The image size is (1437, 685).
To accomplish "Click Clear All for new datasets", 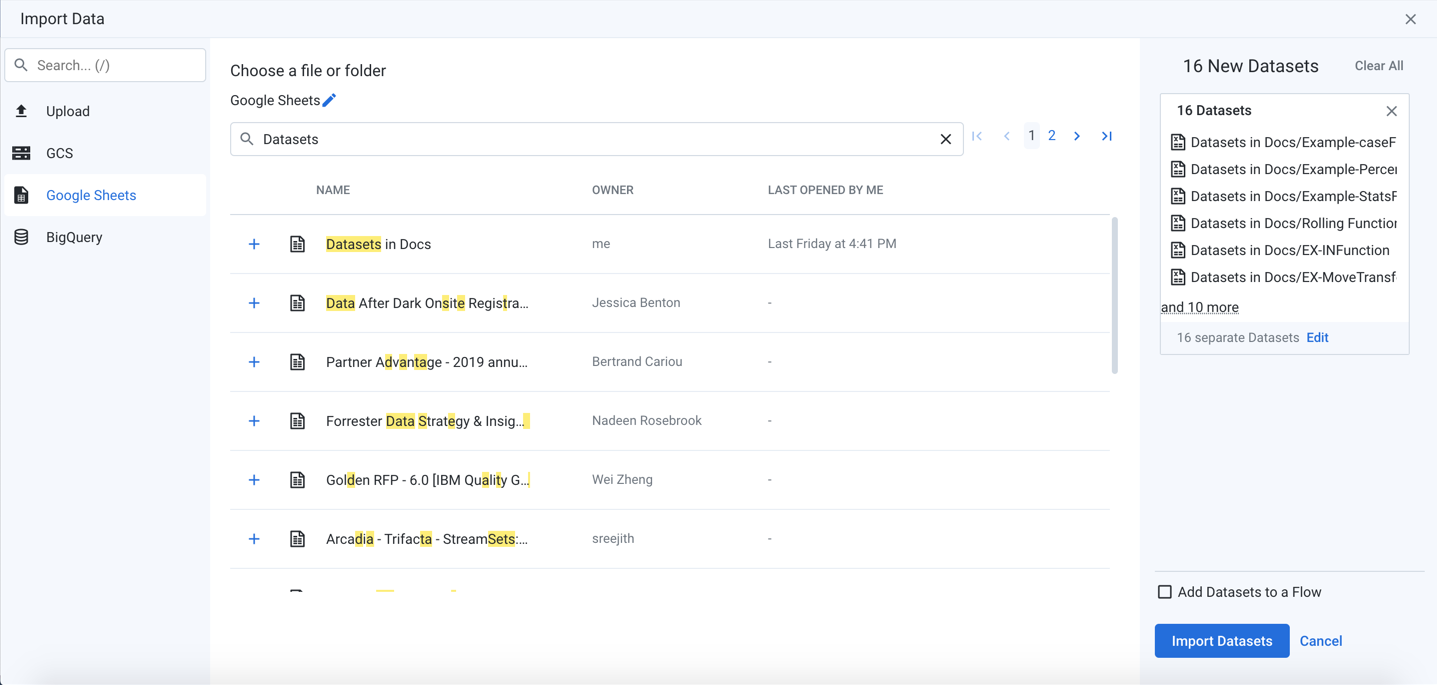I will click(1378, 66).
